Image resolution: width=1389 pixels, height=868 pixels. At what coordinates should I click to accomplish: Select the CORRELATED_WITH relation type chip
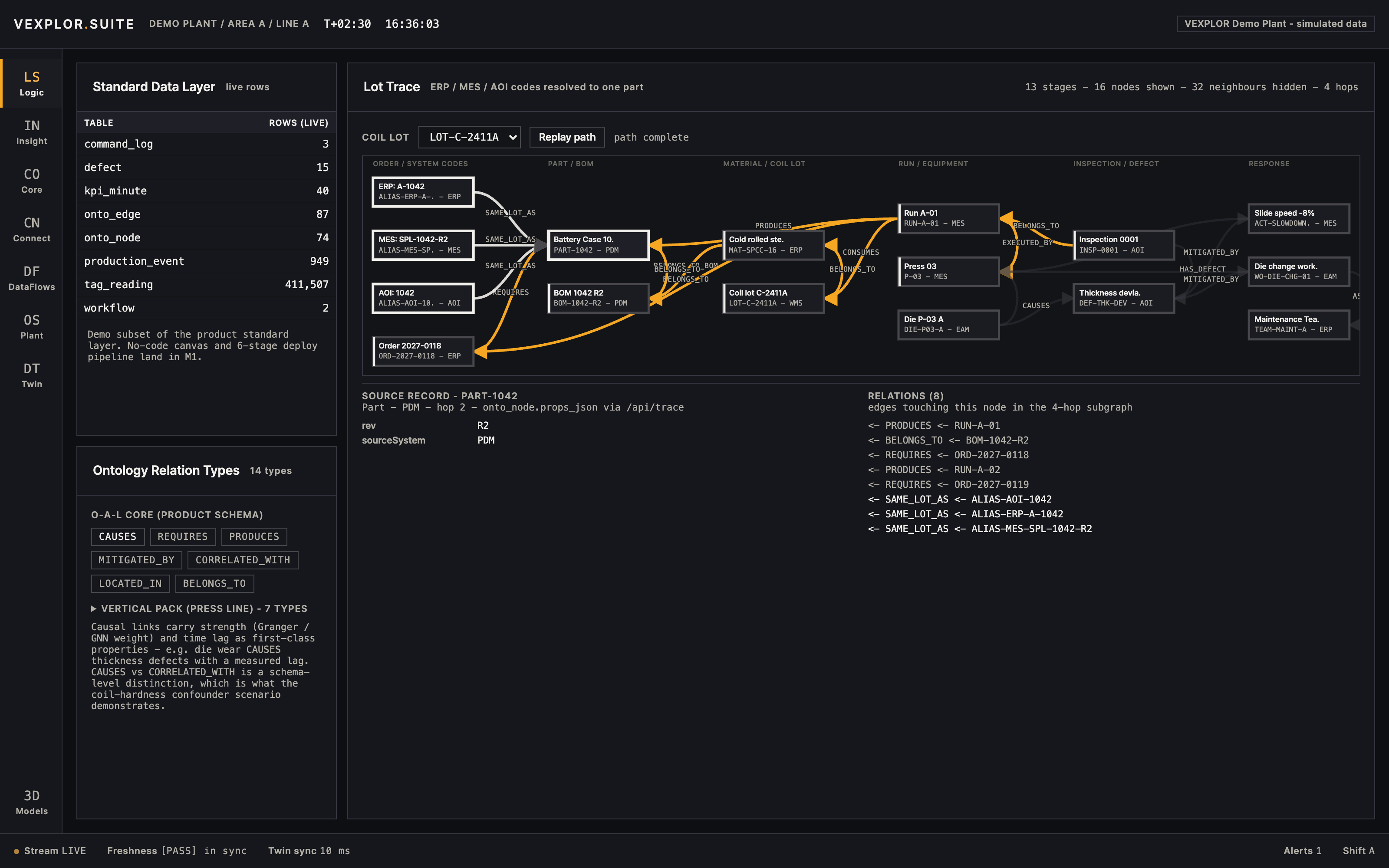243,560
